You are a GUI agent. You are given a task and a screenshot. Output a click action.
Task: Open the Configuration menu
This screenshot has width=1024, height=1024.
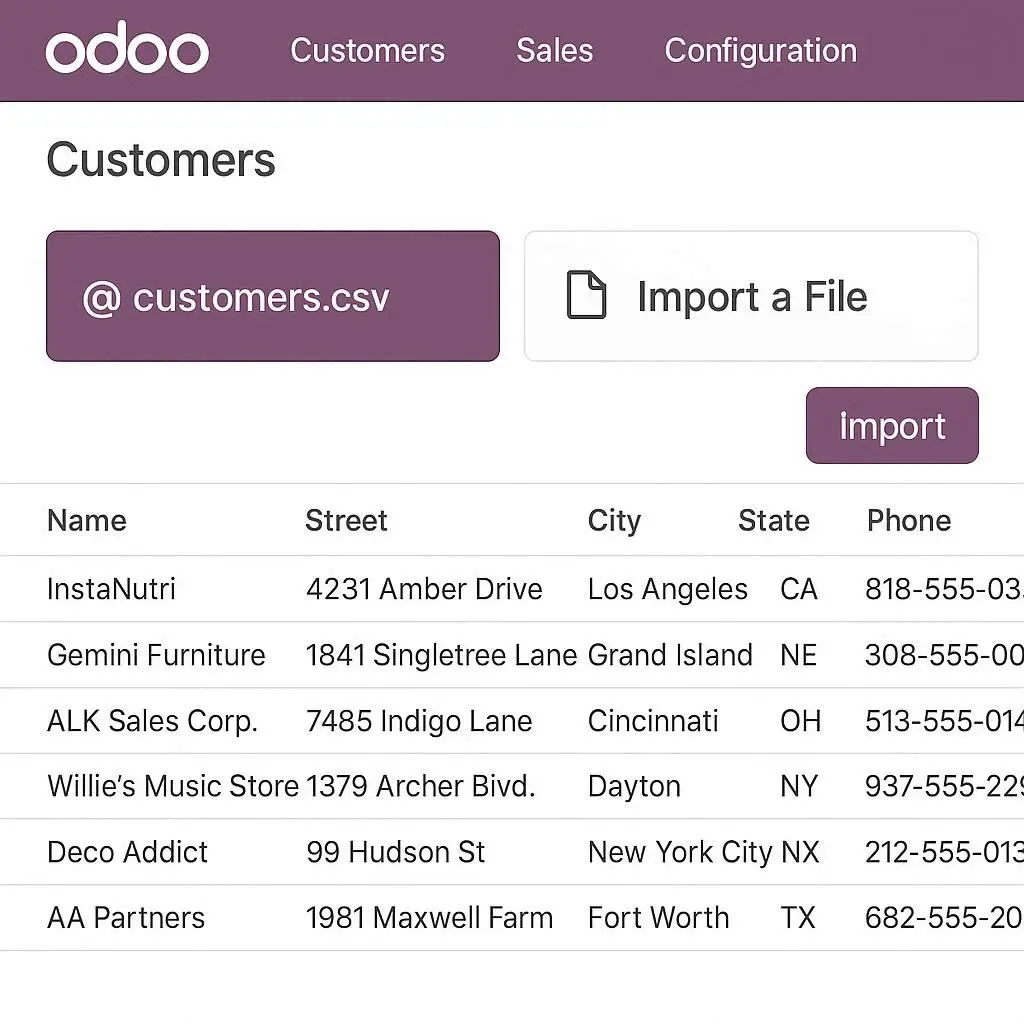760,51
